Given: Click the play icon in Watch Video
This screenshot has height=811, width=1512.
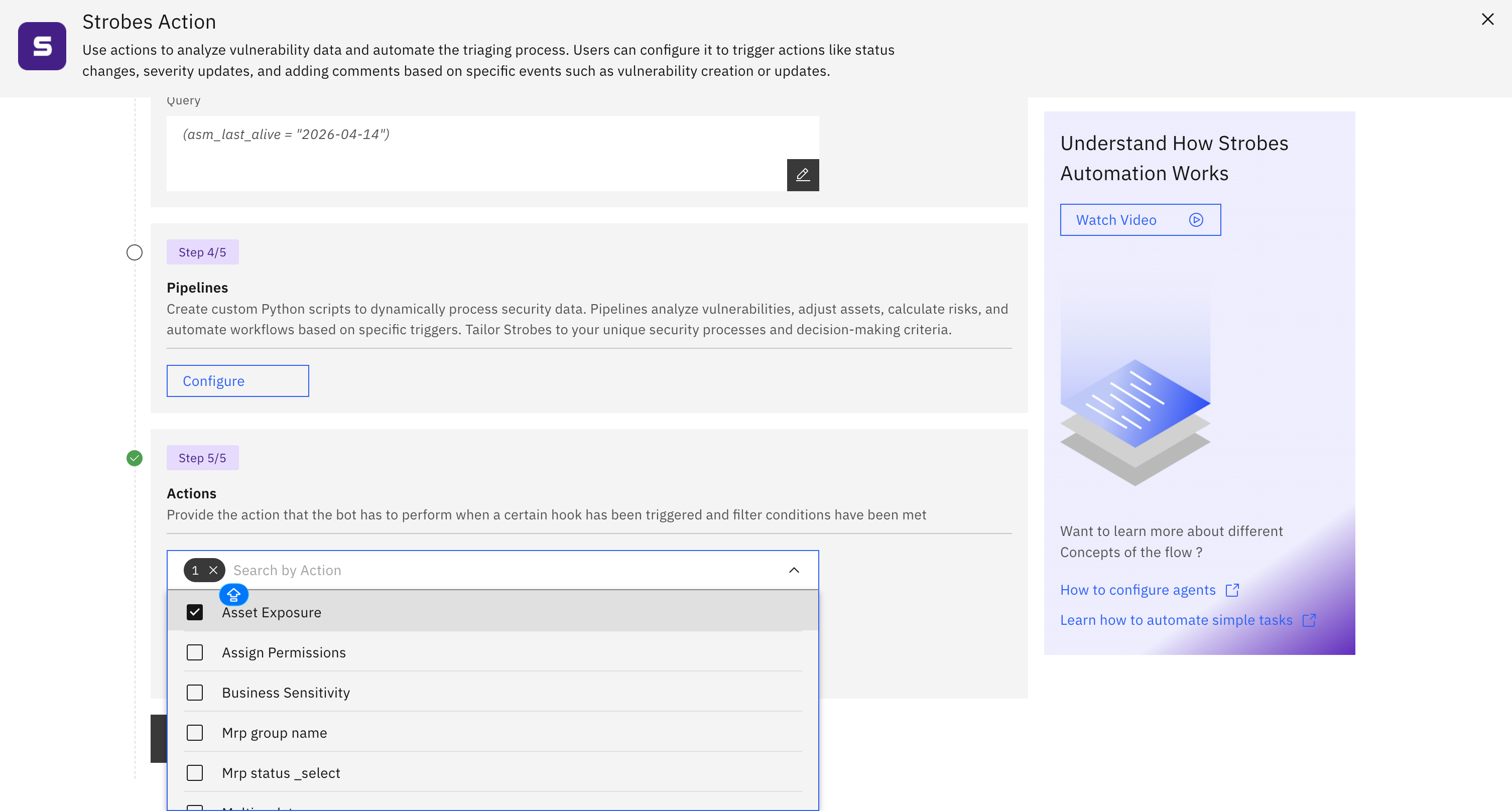Looking at the screenshot, I should click(1196, 220).
